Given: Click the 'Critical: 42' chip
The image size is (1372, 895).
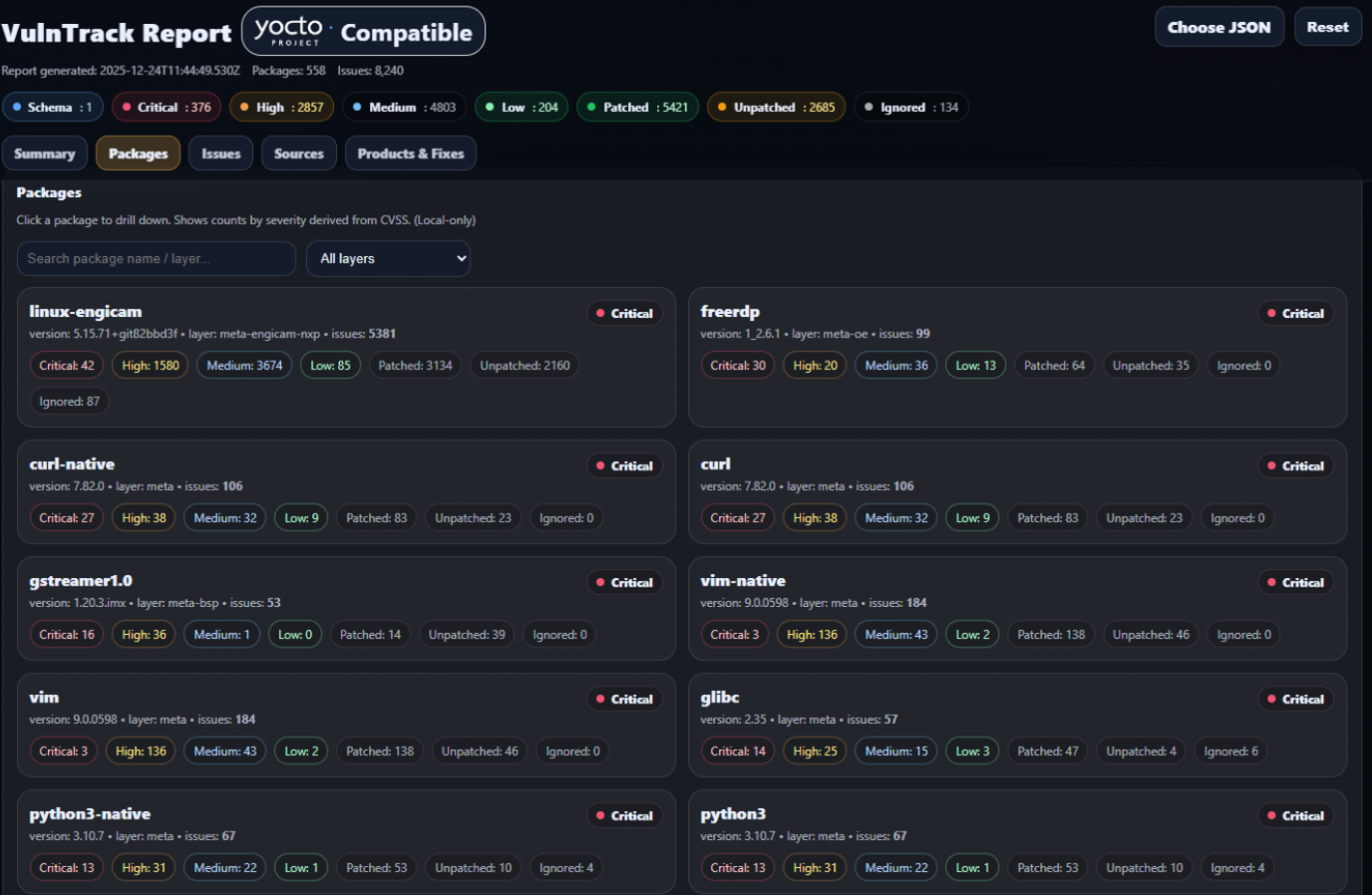Looking at the screenshot, I should pos(67,366).
